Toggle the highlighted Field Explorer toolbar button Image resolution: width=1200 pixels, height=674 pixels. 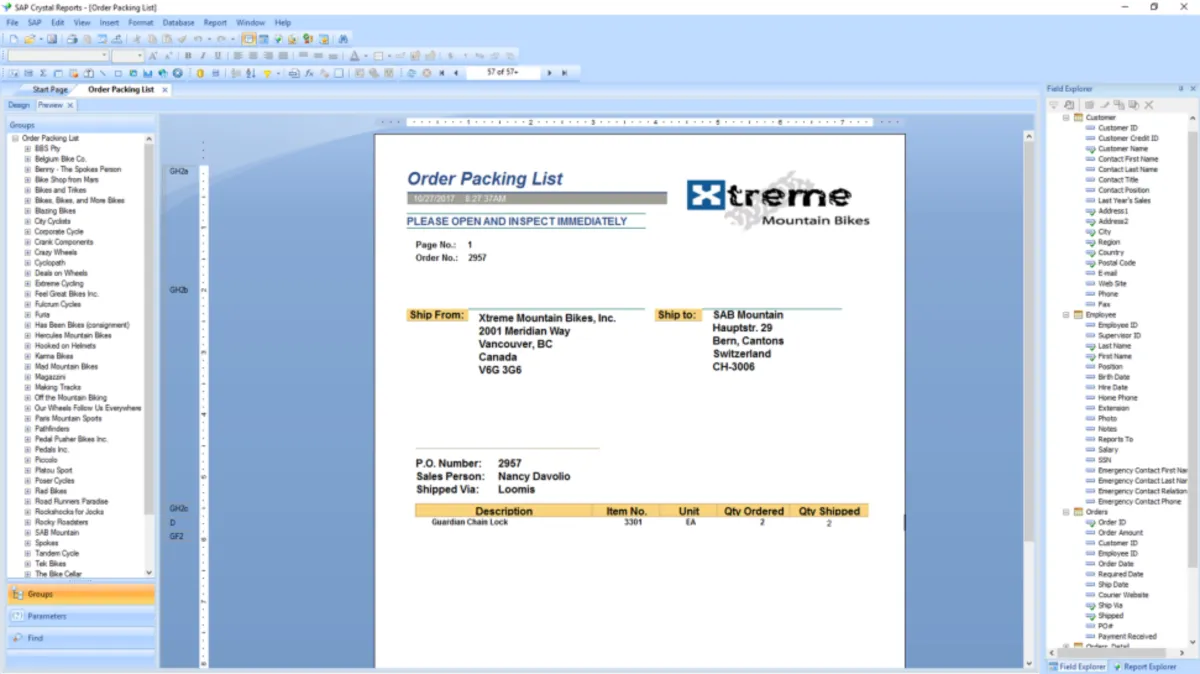click(248, 39)
